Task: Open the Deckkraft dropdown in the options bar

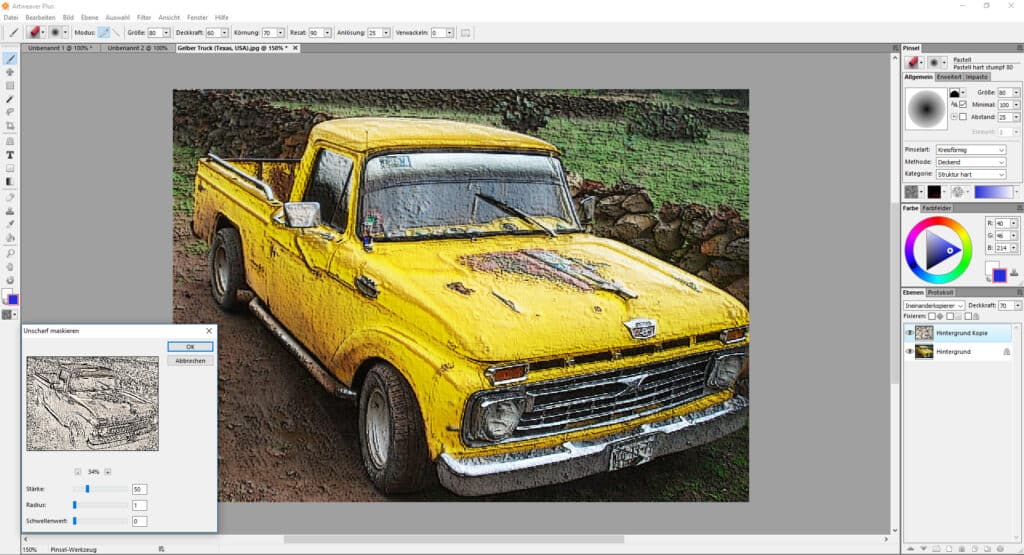Action: [224, 33]
